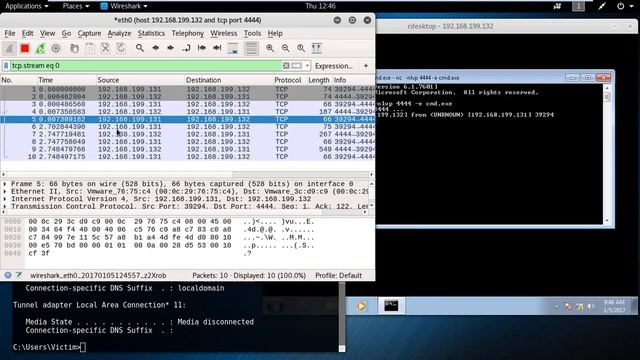Open the Analyze menu

(x=119, y=33)
